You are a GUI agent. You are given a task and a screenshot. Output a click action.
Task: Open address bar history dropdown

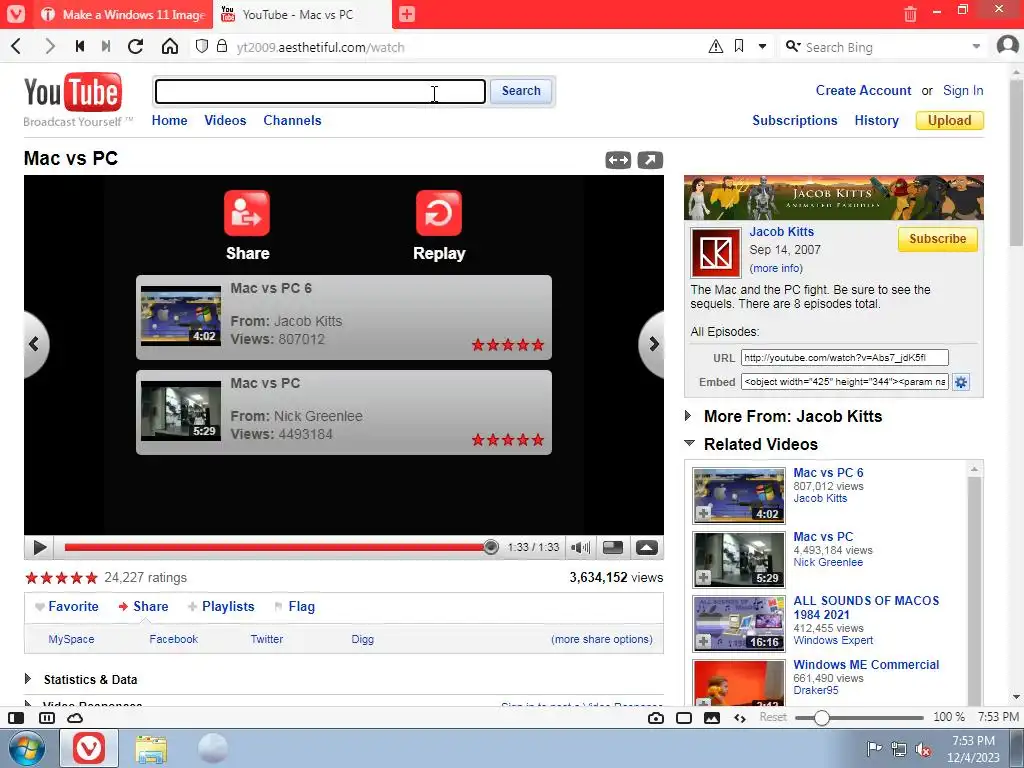(762, 46)
